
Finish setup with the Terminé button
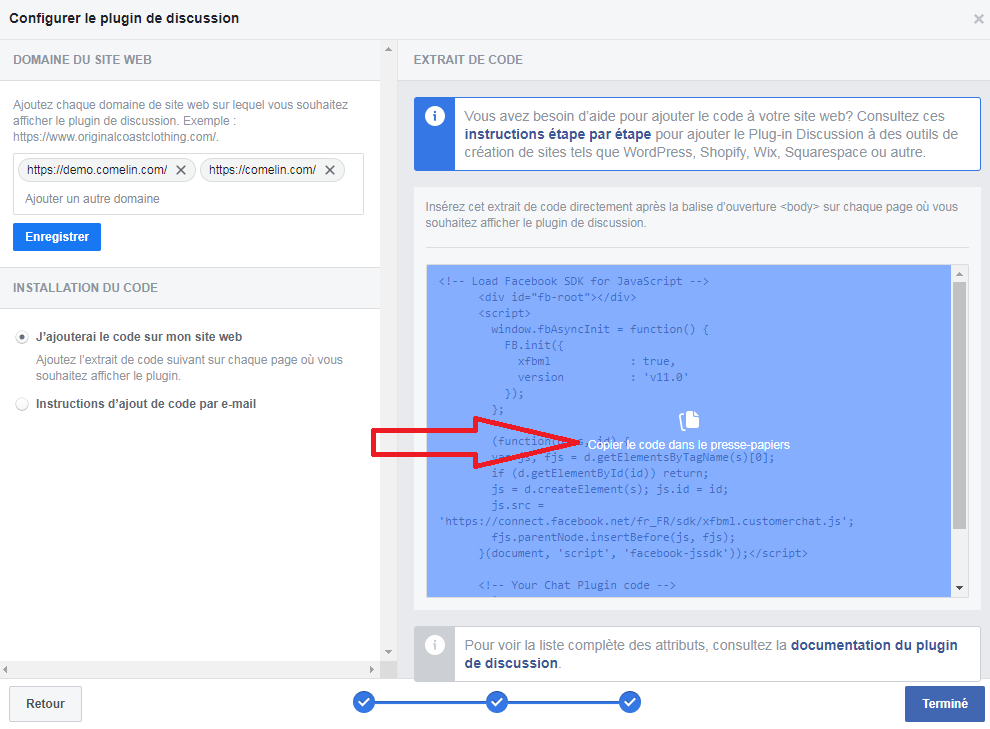945,704
